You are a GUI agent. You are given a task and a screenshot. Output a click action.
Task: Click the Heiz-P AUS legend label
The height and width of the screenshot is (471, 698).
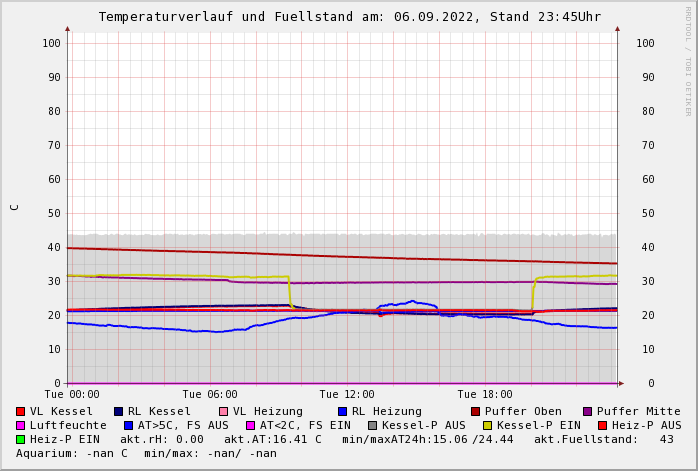pyautogui.click(x=646, y=425)
